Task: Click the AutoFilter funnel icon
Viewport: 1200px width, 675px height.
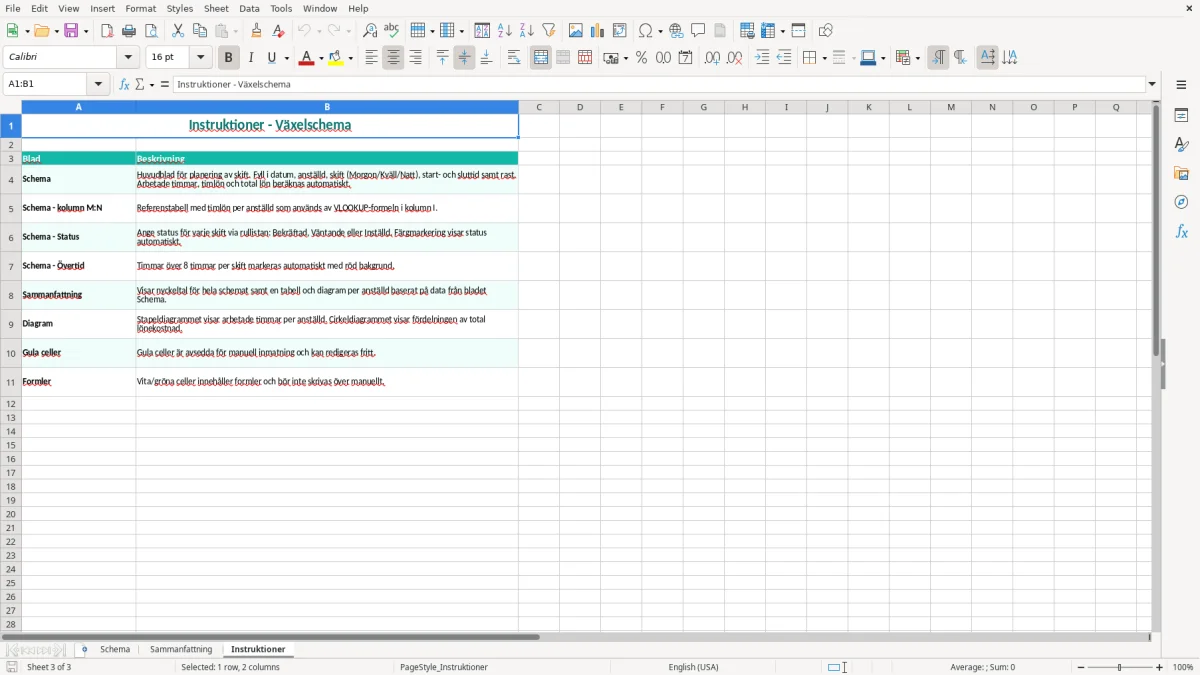Action: [x=548, y=31]
